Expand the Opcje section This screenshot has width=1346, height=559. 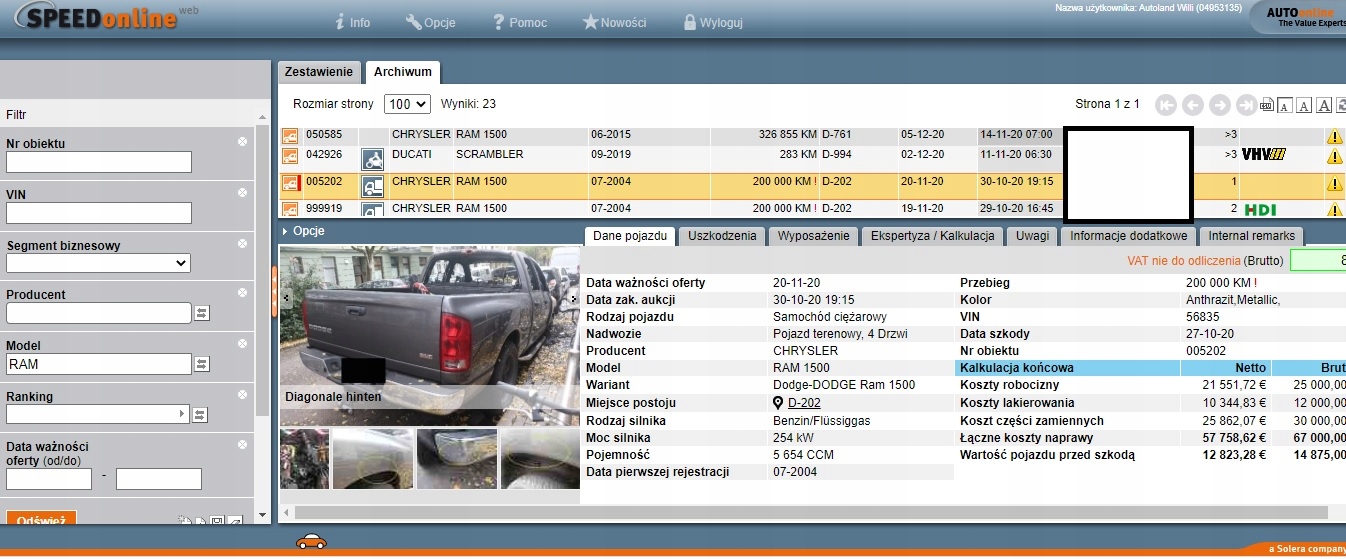pos(307,231)
